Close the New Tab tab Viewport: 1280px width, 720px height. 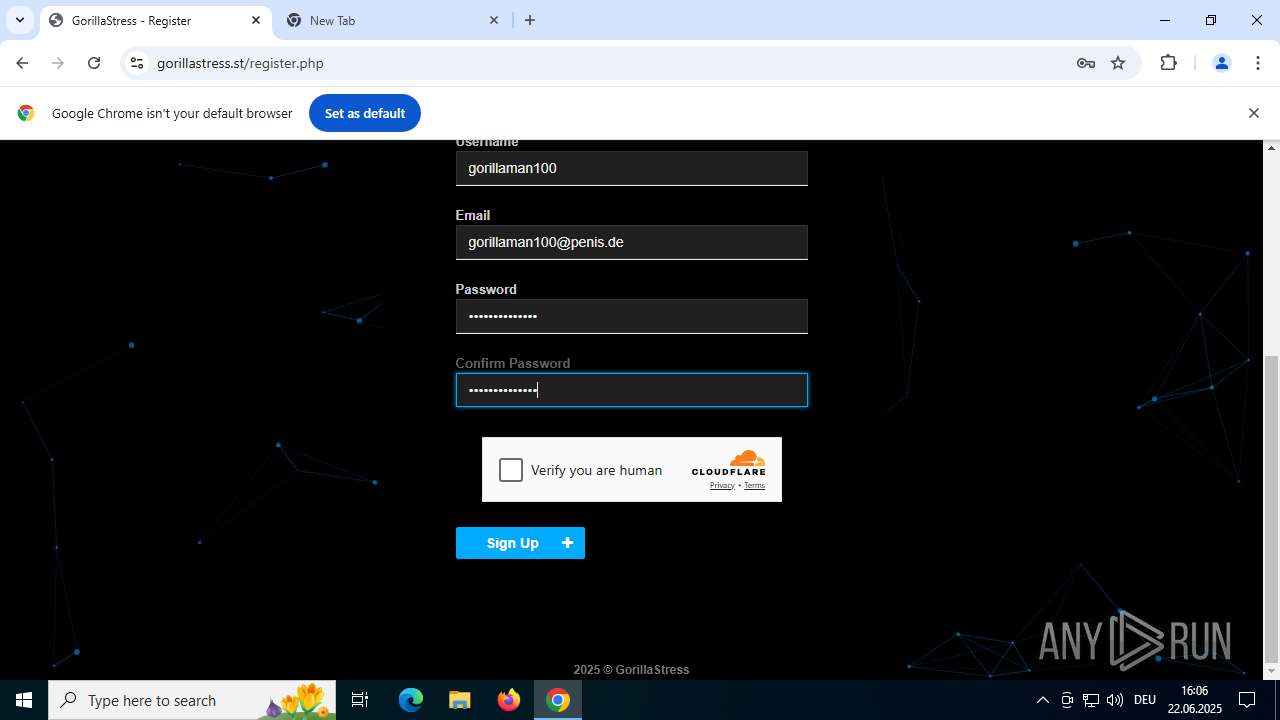click(x=494, y=20)
